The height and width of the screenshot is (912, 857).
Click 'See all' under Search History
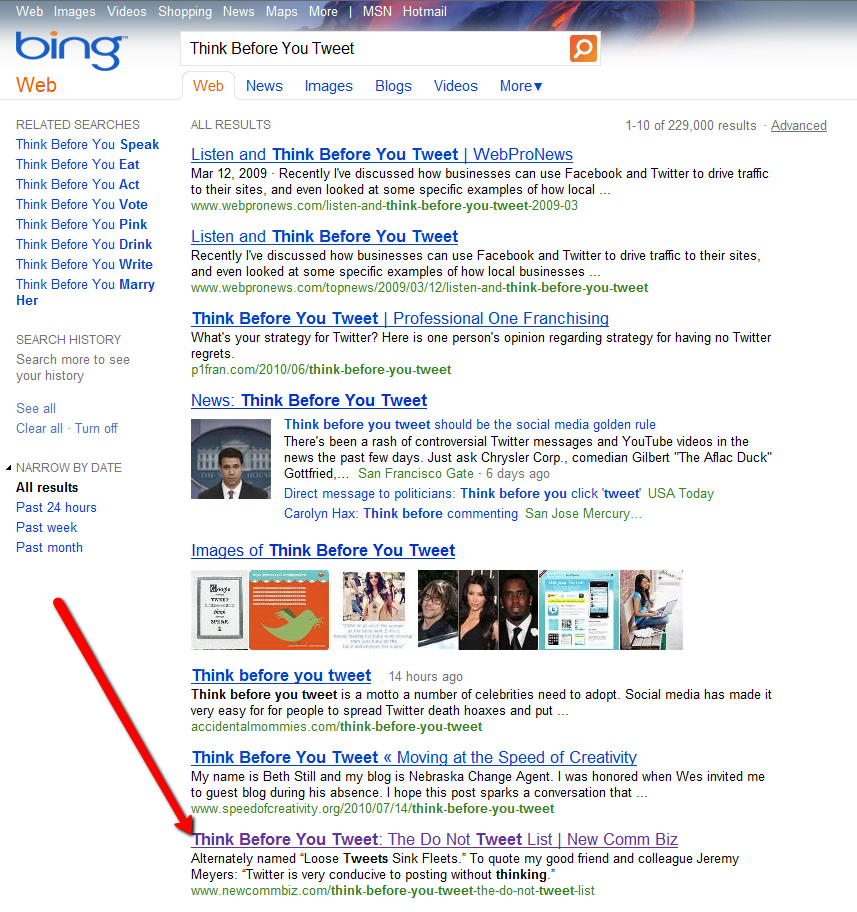[x=36, y=408]
